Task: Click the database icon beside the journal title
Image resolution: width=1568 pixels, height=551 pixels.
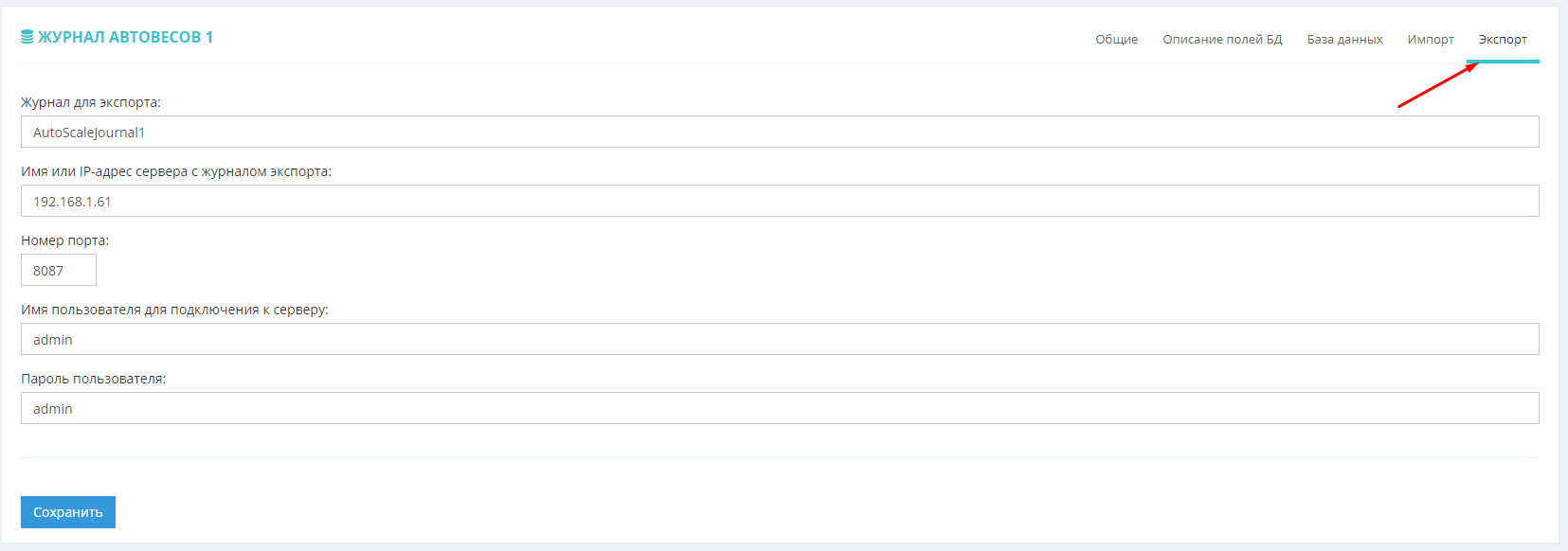Action: (x=27, y=37)
